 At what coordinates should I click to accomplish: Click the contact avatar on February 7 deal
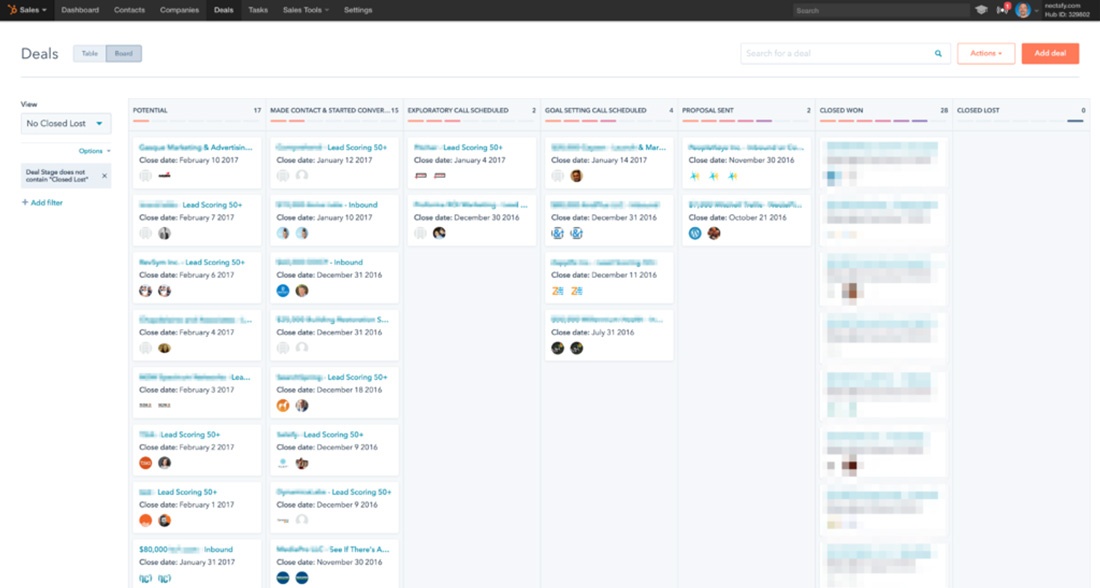(164, 233)
